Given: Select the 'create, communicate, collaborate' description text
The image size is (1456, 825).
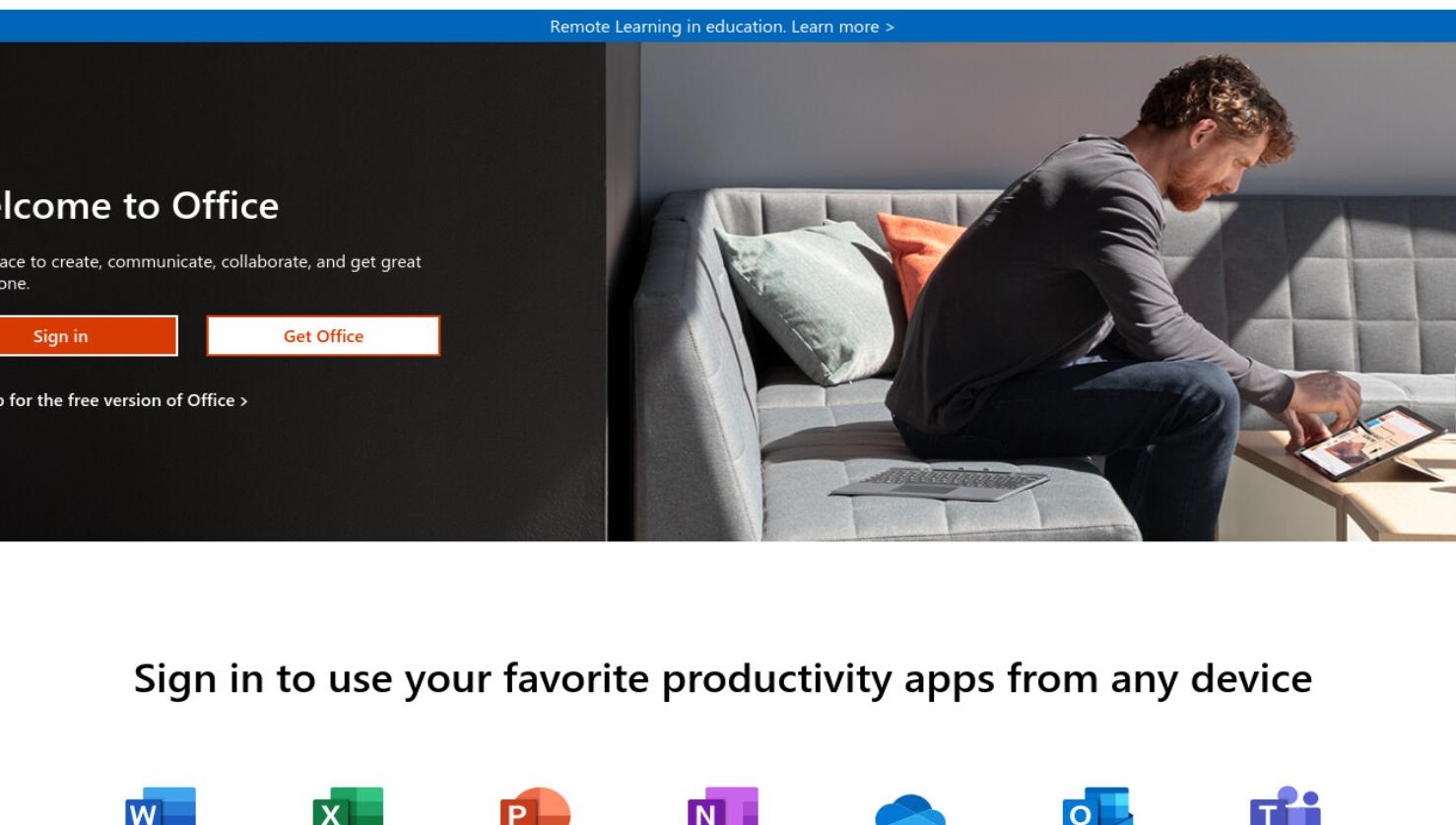Looking at the screenshot, I should [211, 272].
